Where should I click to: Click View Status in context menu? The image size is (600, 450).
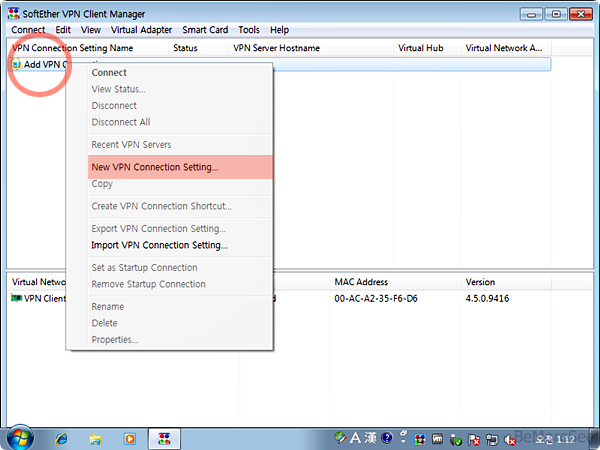click(180, 89)
